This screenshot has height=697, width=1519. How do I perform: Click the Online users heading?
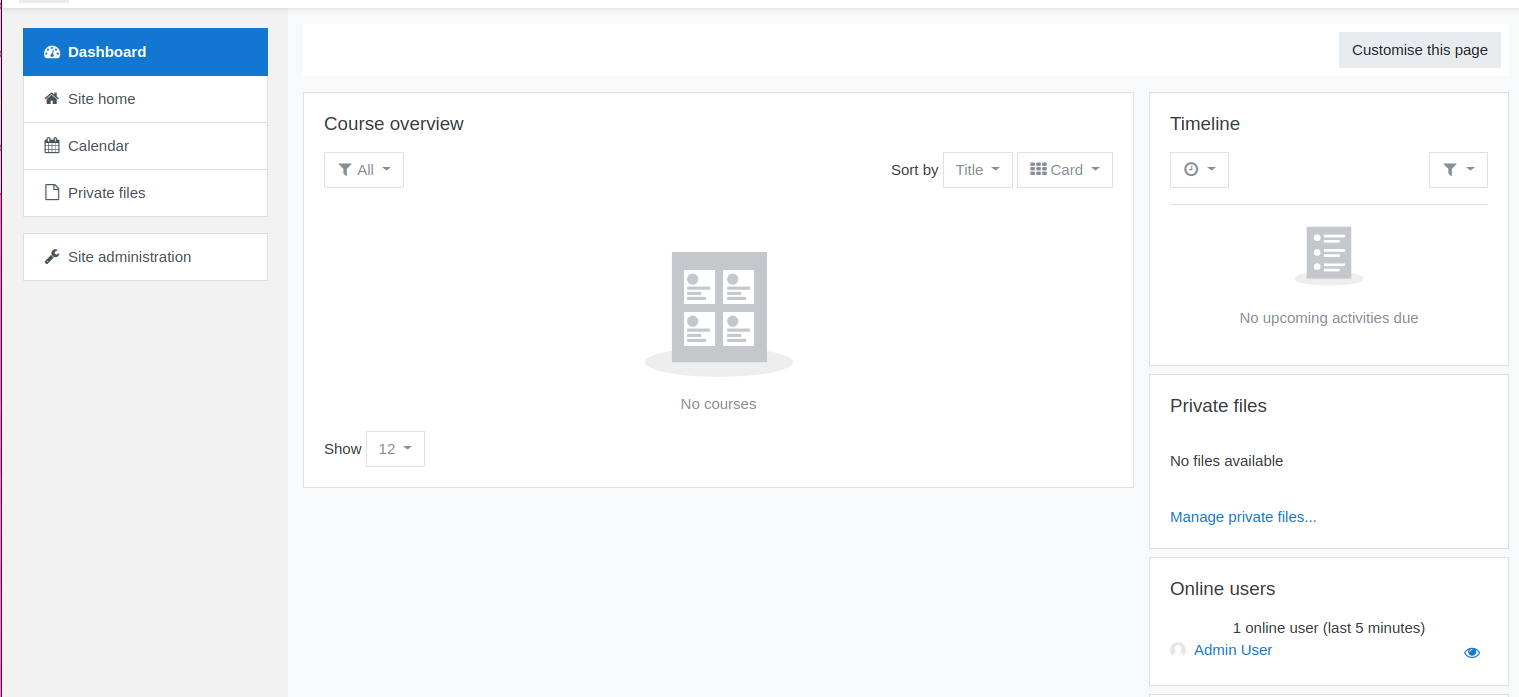tap(1223, 589)
